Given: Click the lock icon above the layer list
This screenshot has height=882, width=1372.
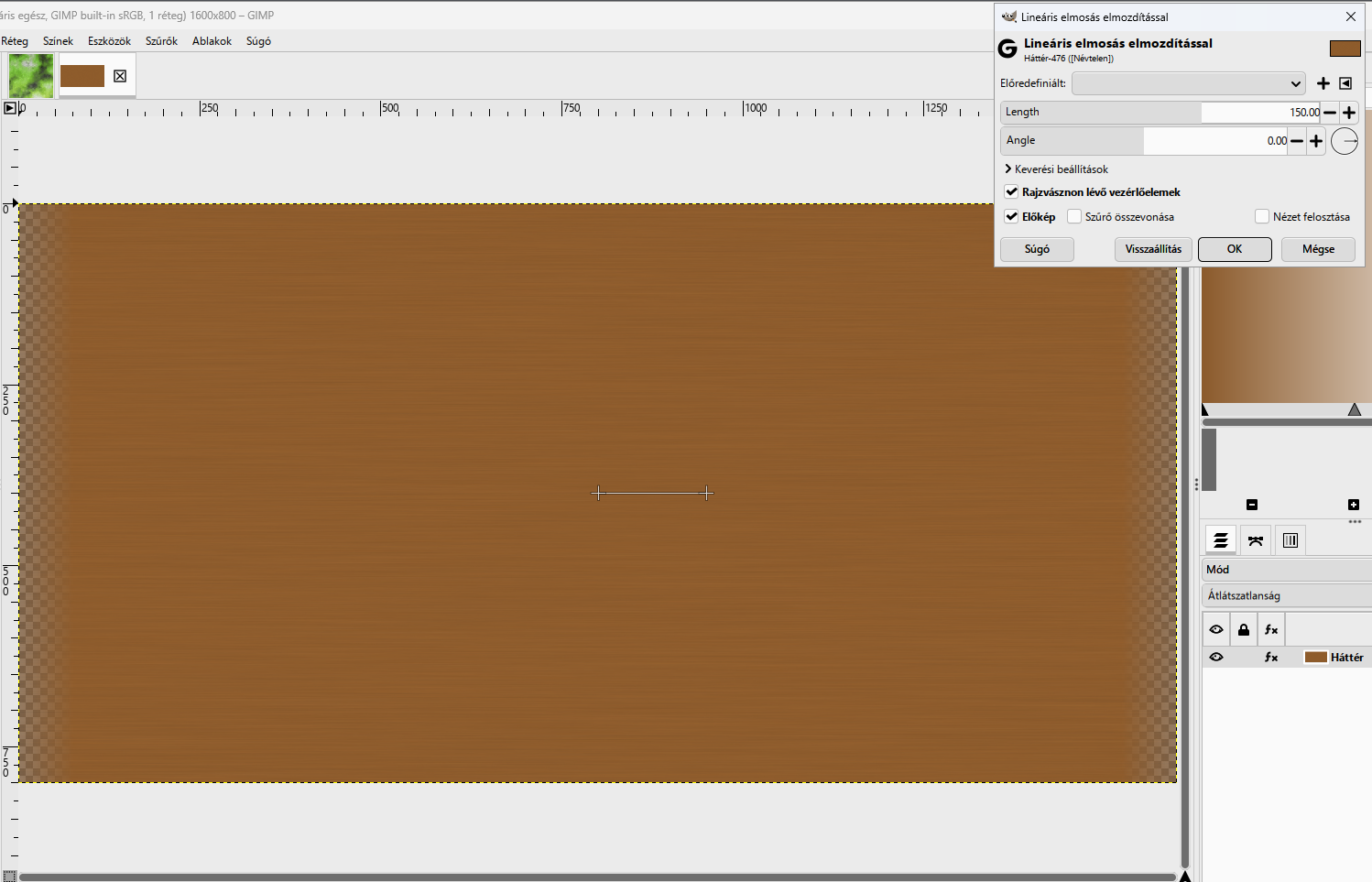Looking at the screenshot, I should [x=1244, y=629].
